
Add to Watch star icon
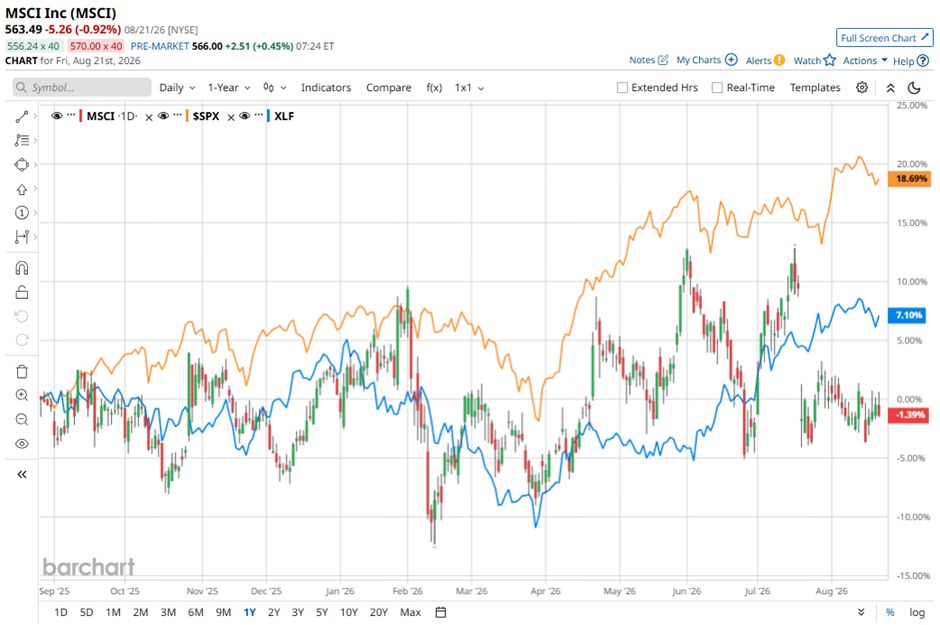(x=830, y=60)
